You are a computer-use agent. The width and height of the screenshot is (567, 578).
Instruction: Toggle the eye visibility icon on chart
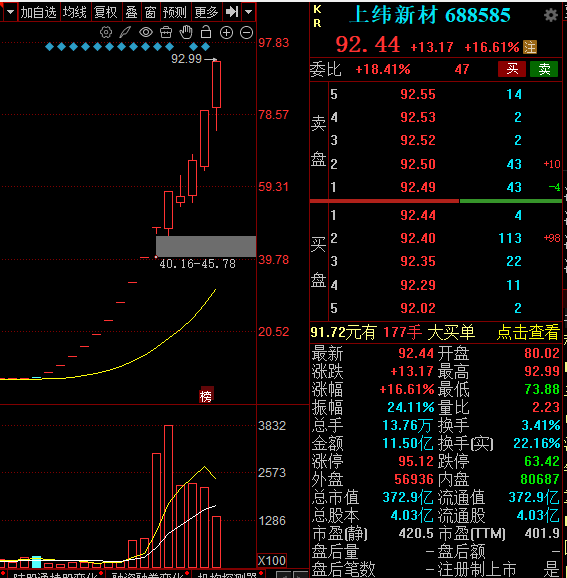coord(146,32)
